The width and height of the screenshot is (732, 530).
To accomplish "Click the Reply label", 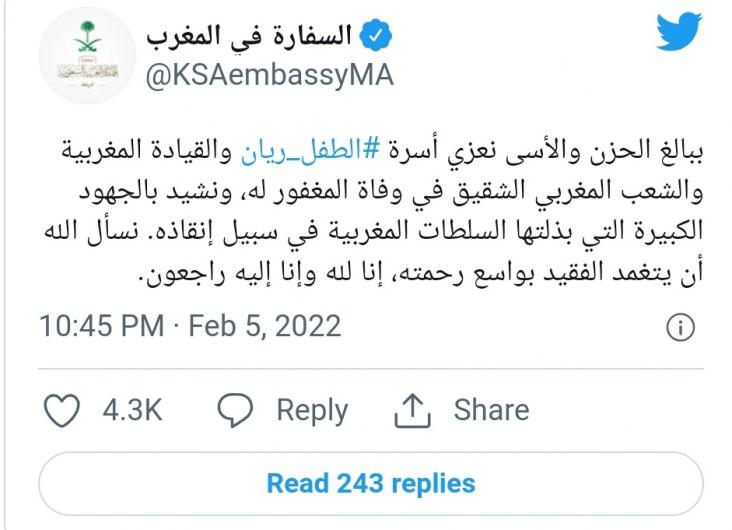I will [312, 411].
